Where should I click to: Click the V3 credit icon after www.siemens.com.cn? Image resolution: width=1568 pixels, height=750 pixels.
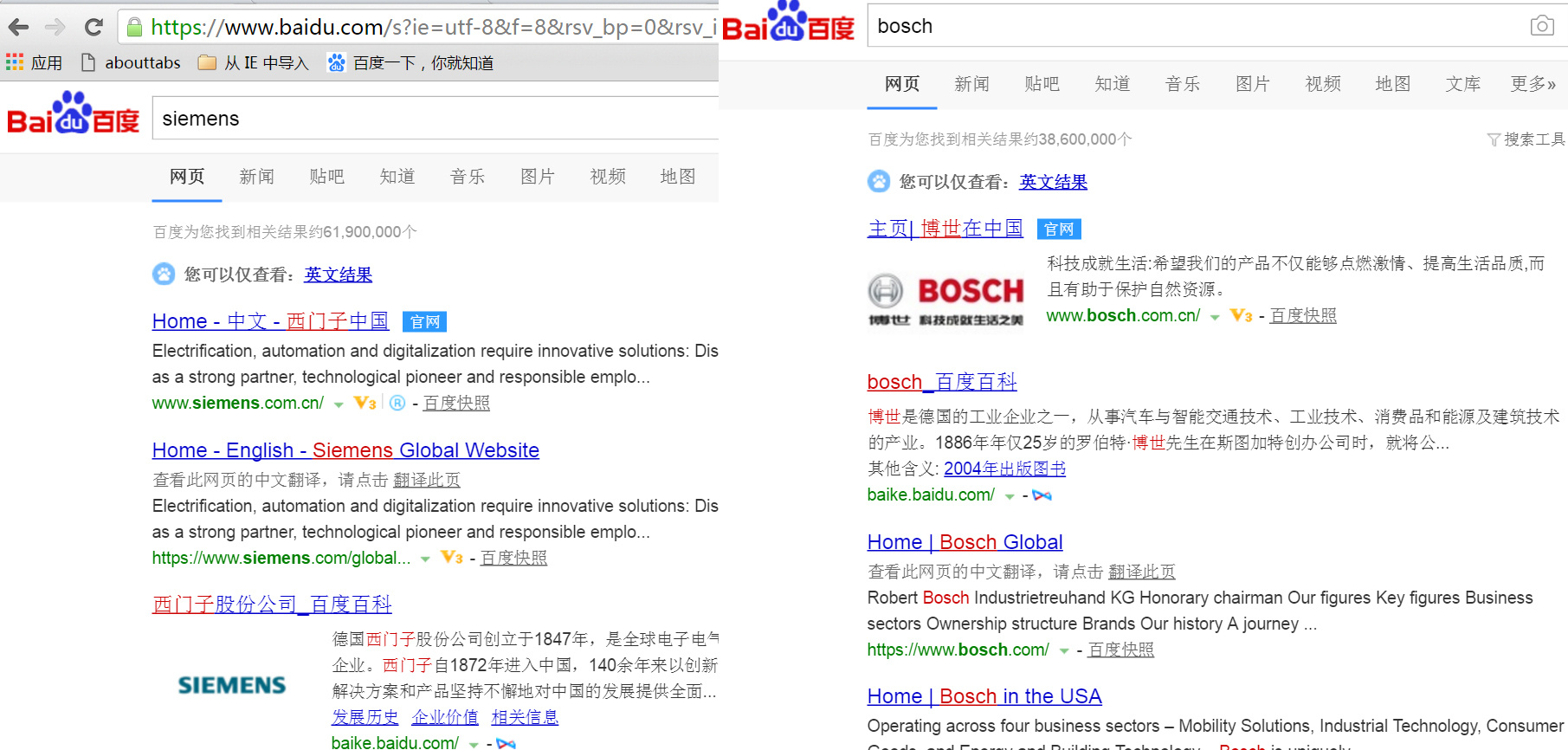click(365, 404)
